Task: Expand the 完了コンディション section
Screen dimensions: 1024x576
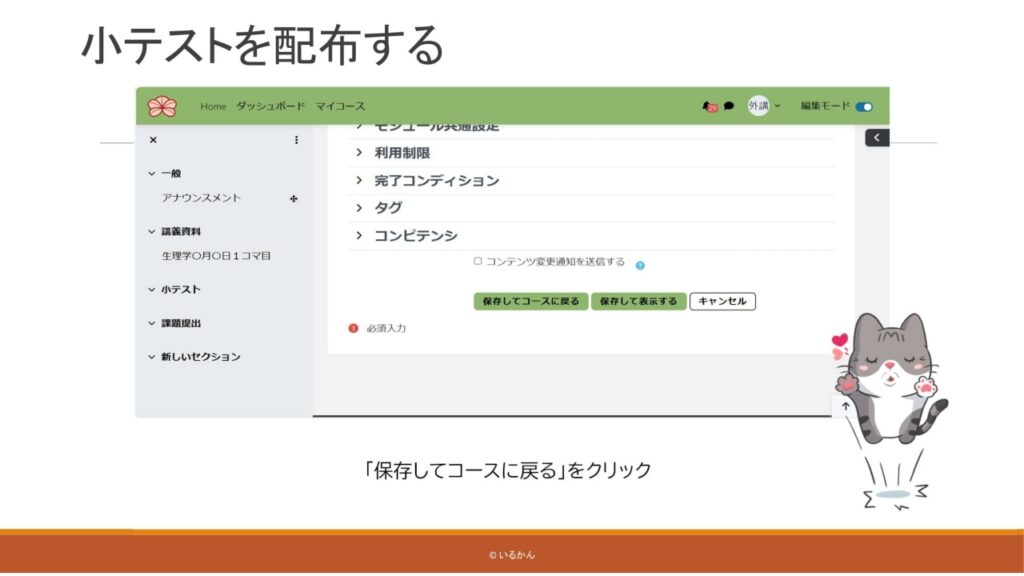Action: pos(436,181)
